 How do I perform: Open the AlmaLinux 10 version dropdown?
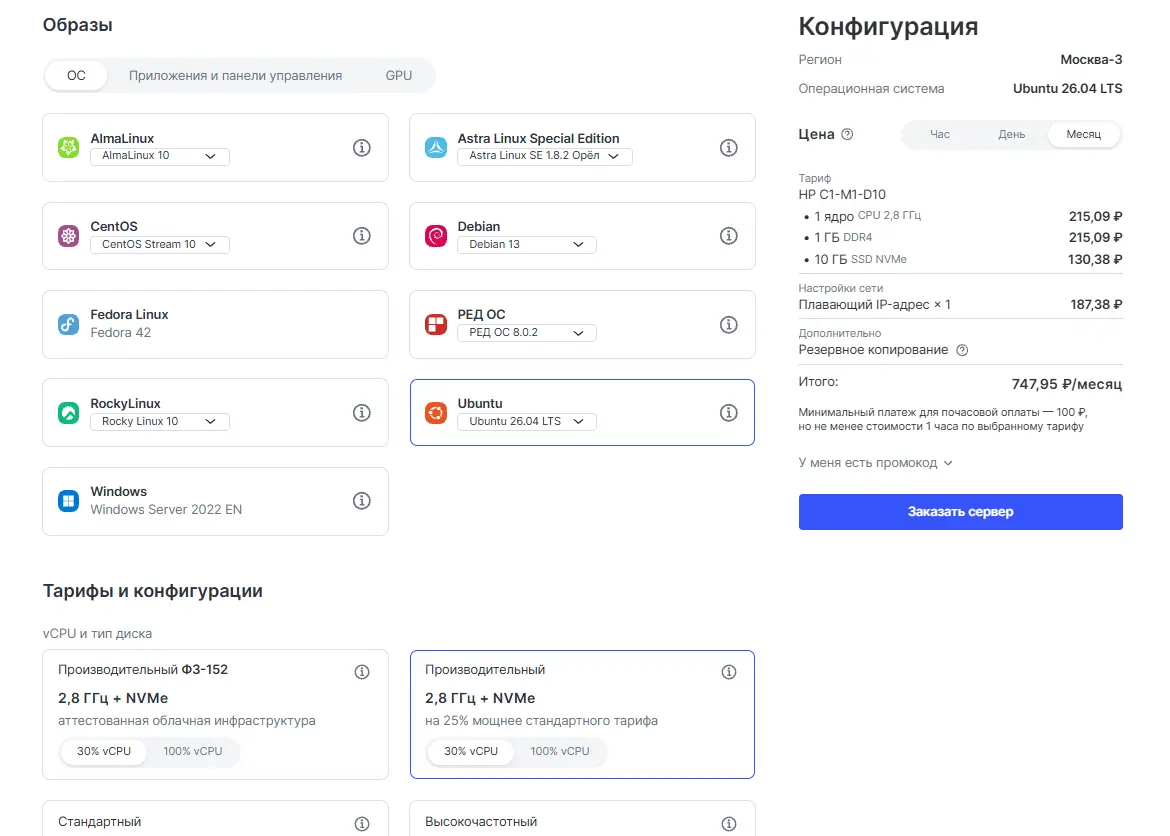[x=160, y=156]
